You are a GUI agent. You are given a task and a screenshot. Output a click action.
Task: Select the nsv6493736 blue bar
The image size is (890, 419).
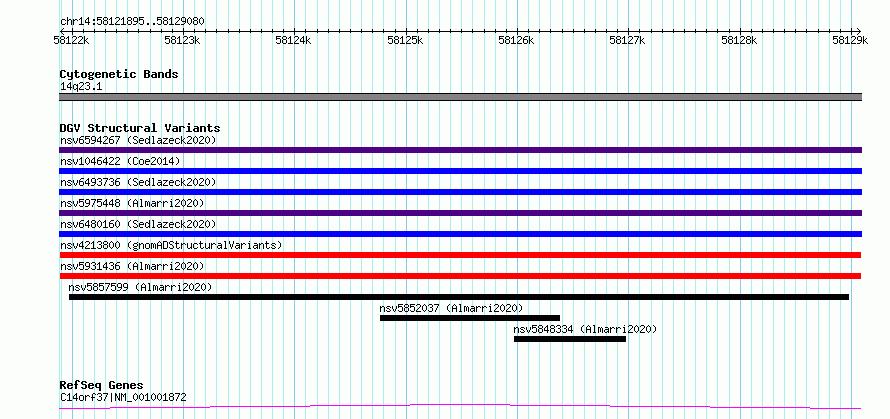460,192
